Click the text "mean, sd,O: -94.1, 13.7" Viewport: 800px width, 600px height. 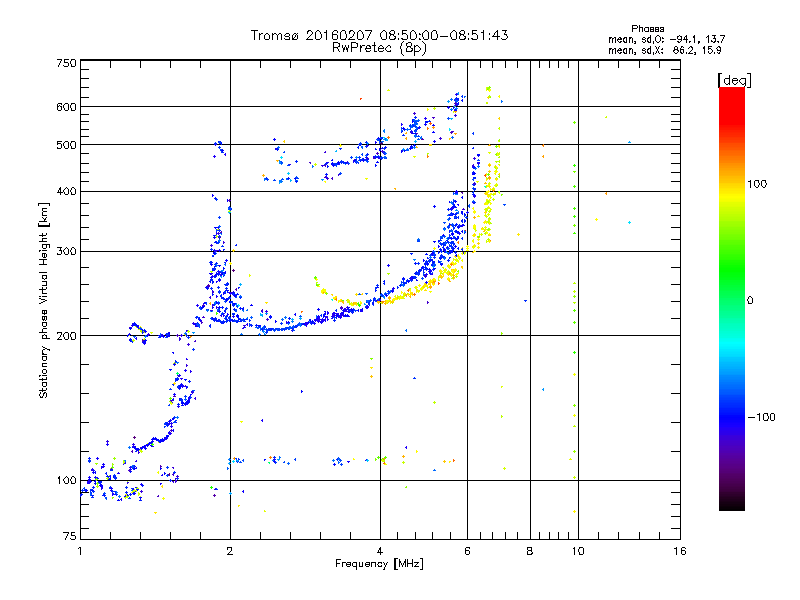(666, 39)
